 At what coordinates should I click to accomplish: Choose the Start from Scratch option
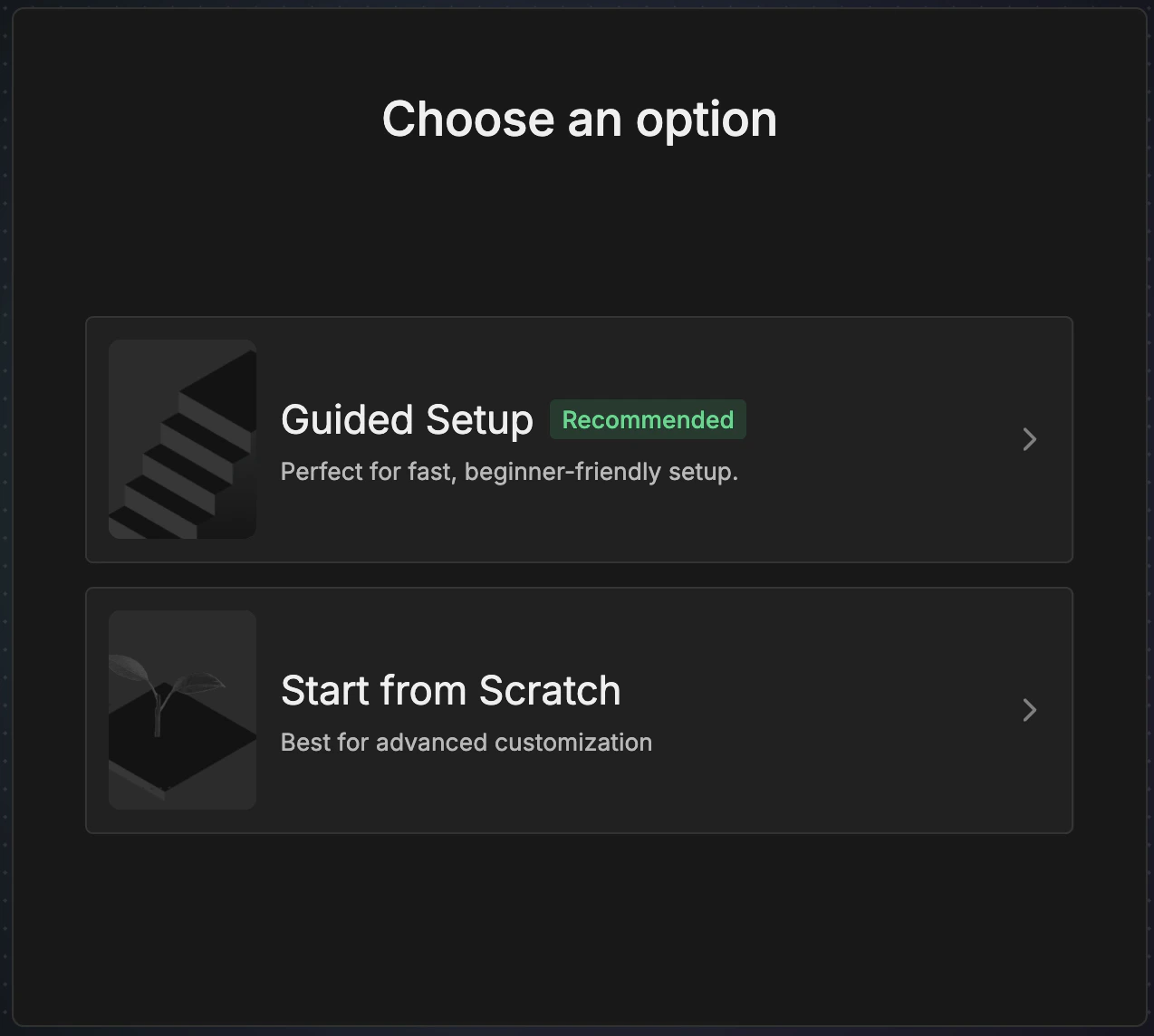coord(580,709)
